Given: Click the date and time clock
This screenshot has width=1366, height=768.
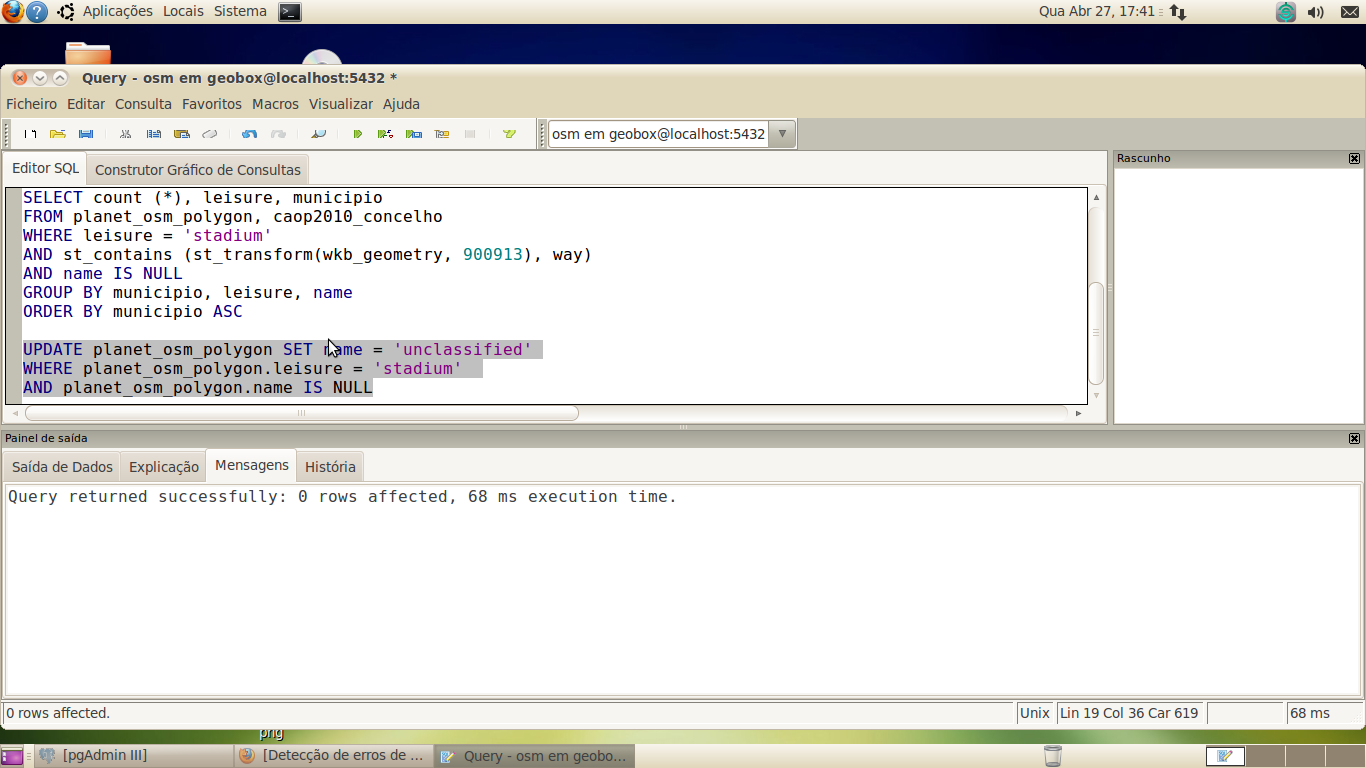Looking at the screenshot, I should (x=1097, y=12).
